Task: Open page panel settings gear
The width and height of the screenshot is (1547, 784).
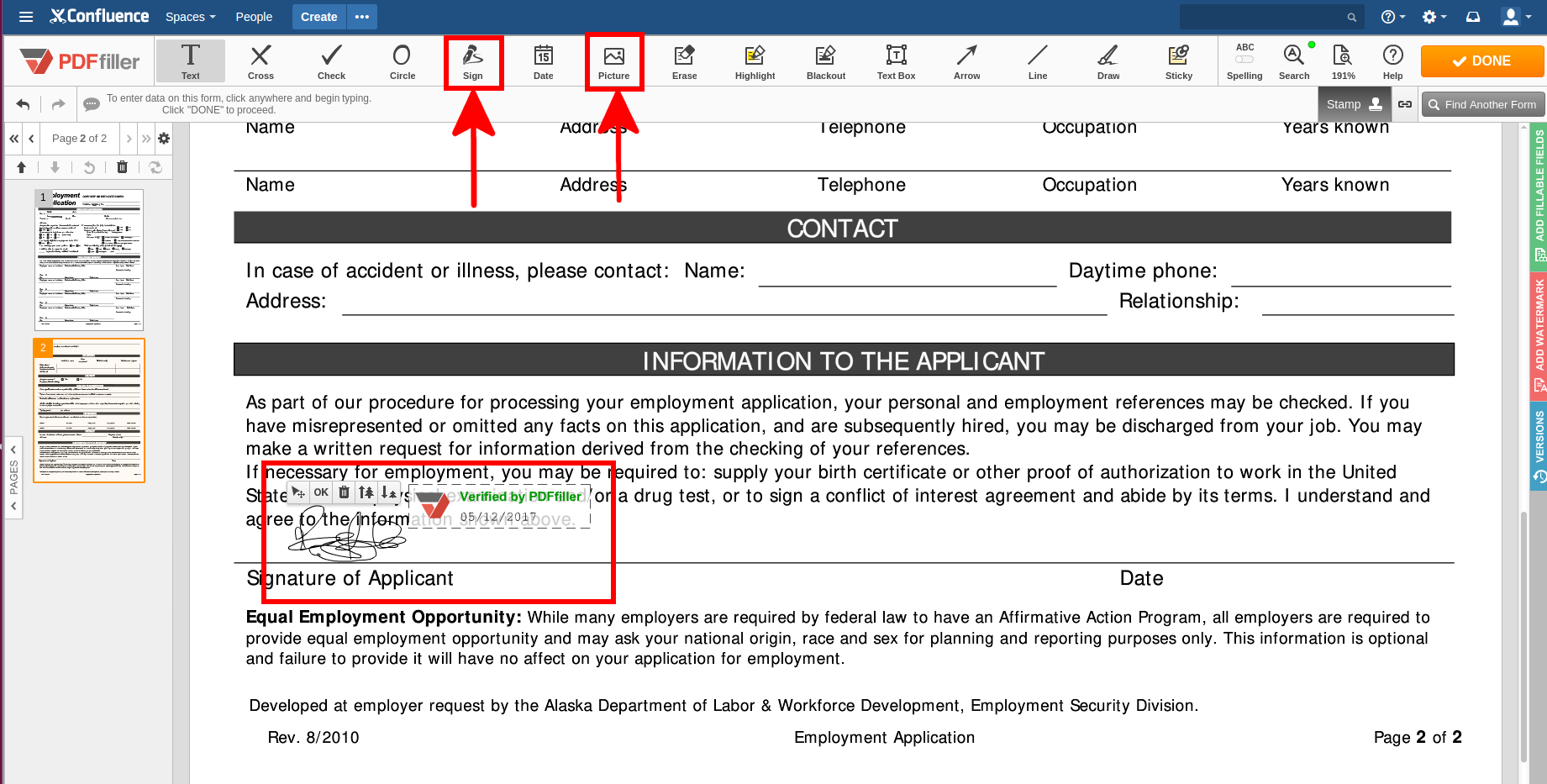Action: [x=164, y=138]
